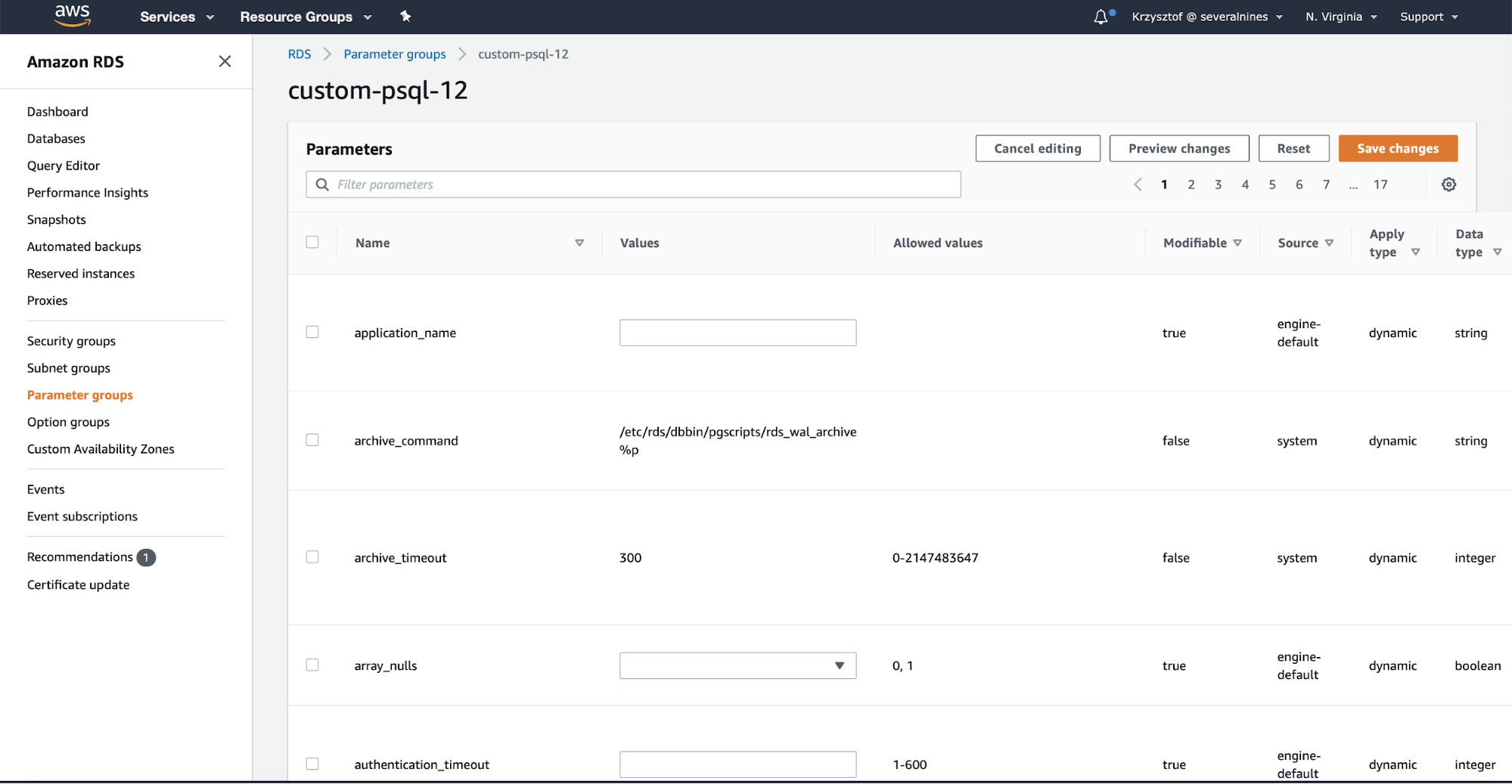Go to page 5 of parameters
Image resolution: width=1512 pixels, height=784 pixels.
click(x=1272, y=184)
